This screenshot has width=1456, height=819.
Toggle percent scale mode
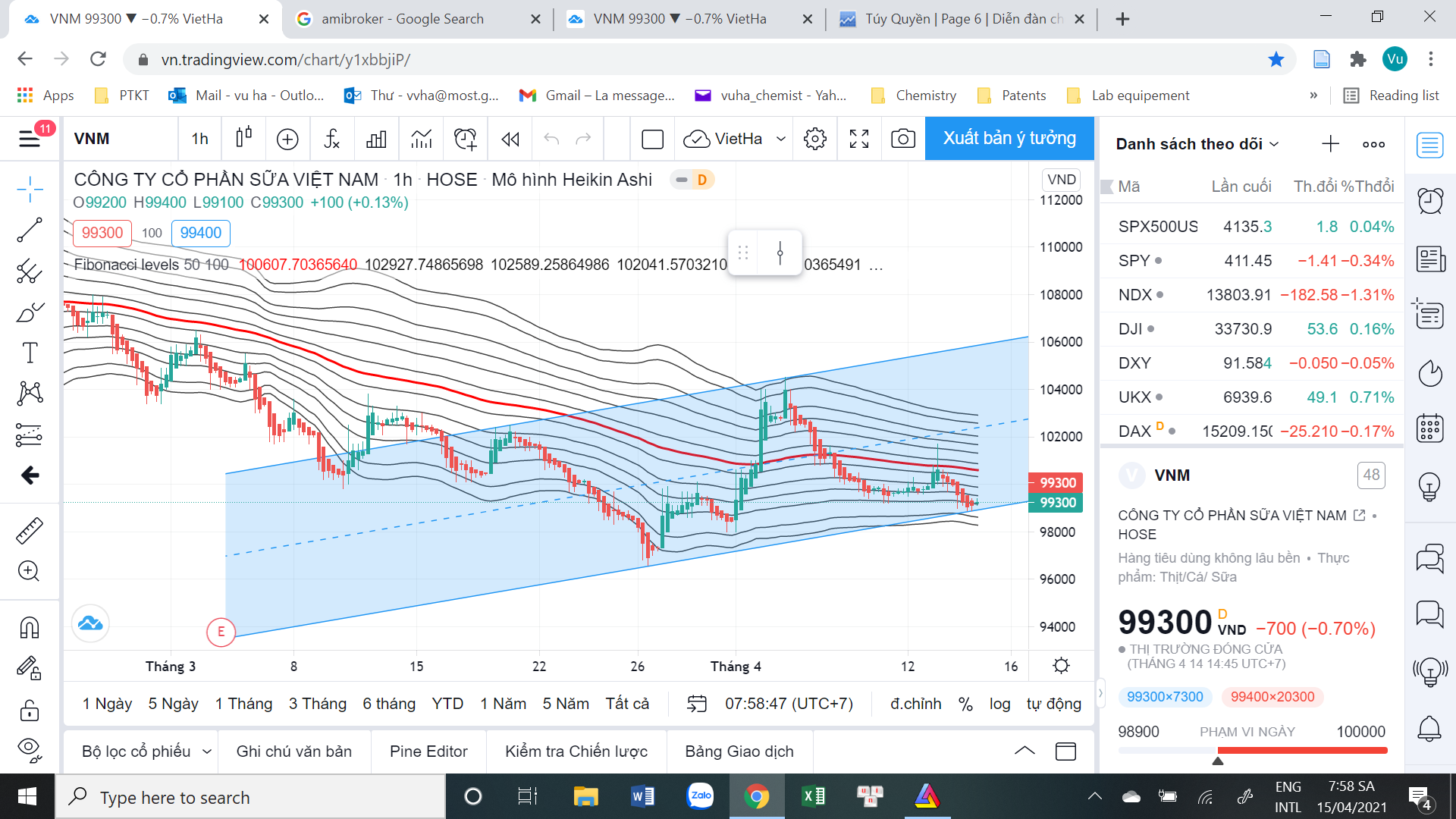pos(965,704)
